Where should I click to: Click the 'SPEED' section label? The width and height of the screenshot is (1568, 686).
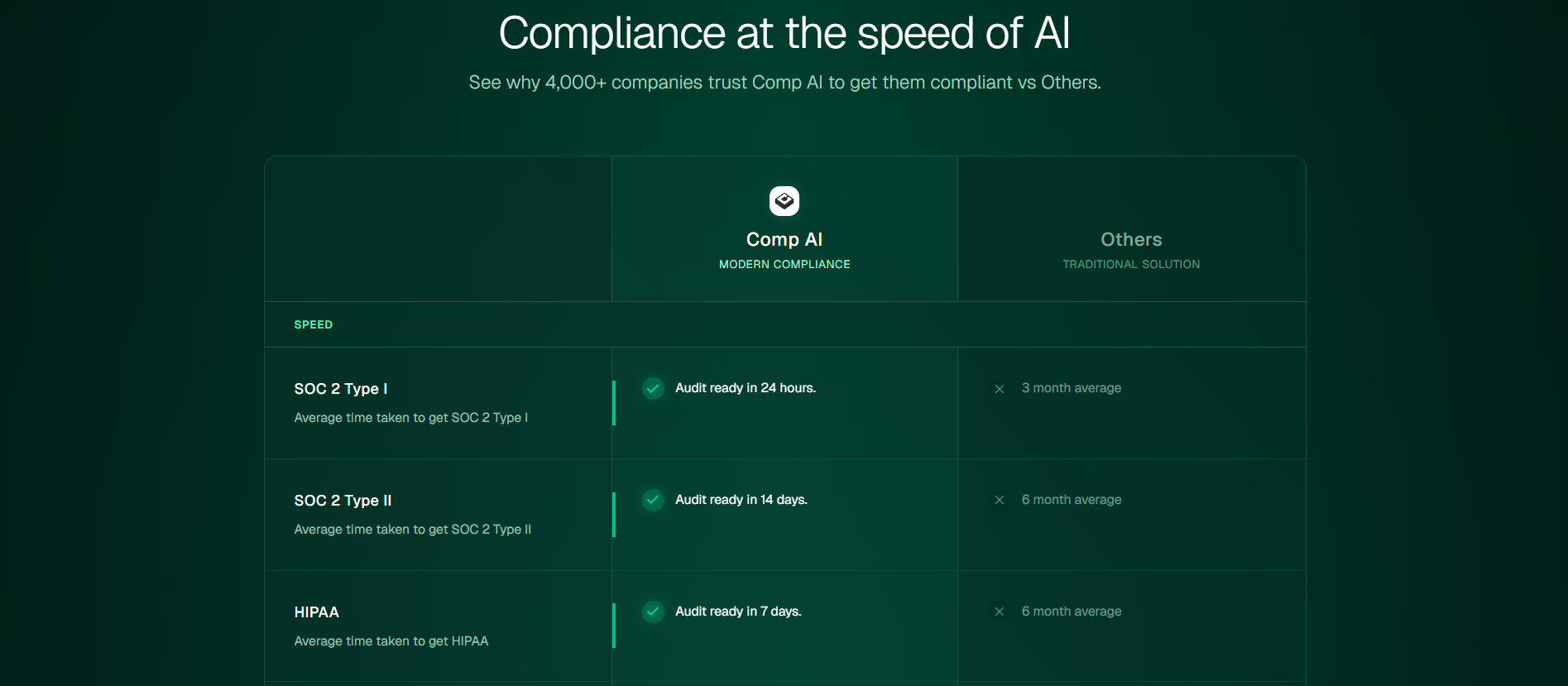[314, 324]
